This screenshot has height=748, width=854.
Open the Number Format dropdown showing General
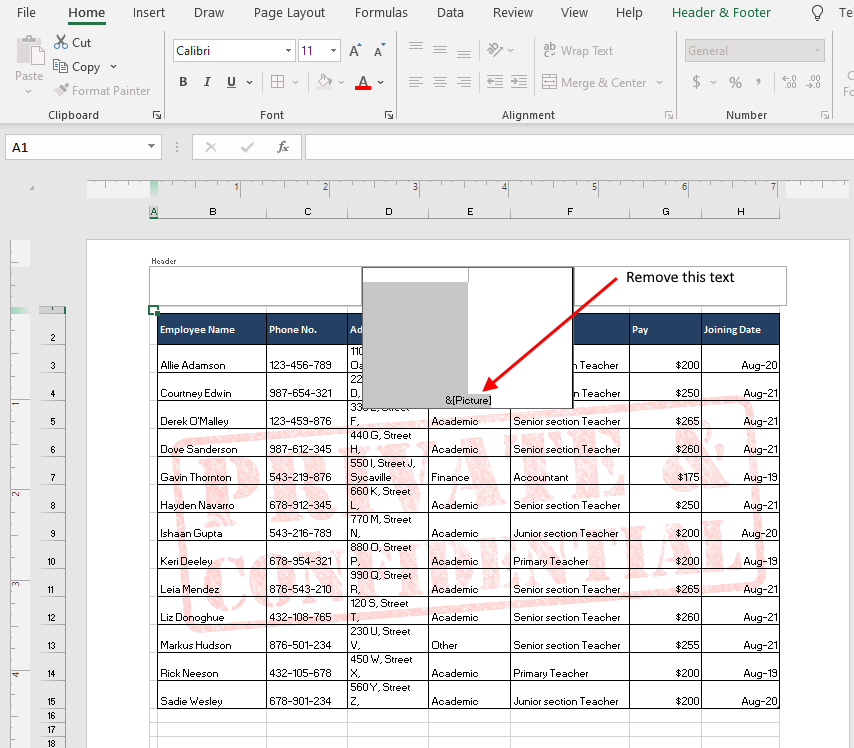[x=755, y=50]
